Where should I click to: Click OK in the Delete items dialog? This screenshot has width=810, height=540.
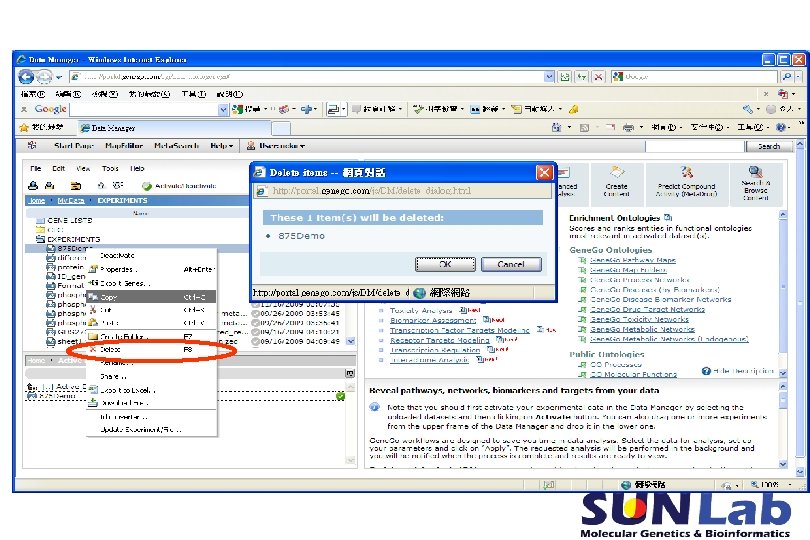[x=445, y=264]
